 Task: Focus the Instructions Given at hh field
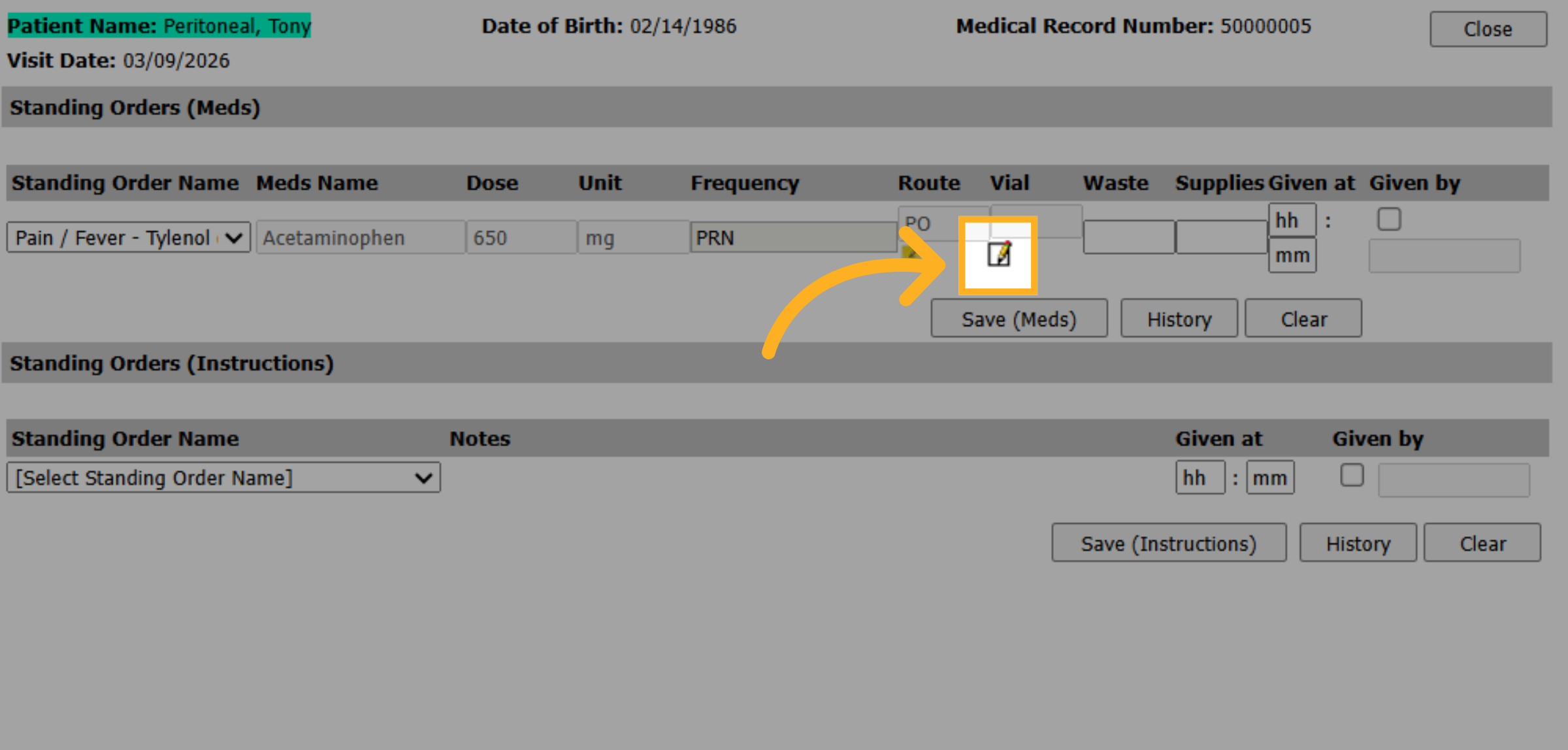[x=1200, y=478]
